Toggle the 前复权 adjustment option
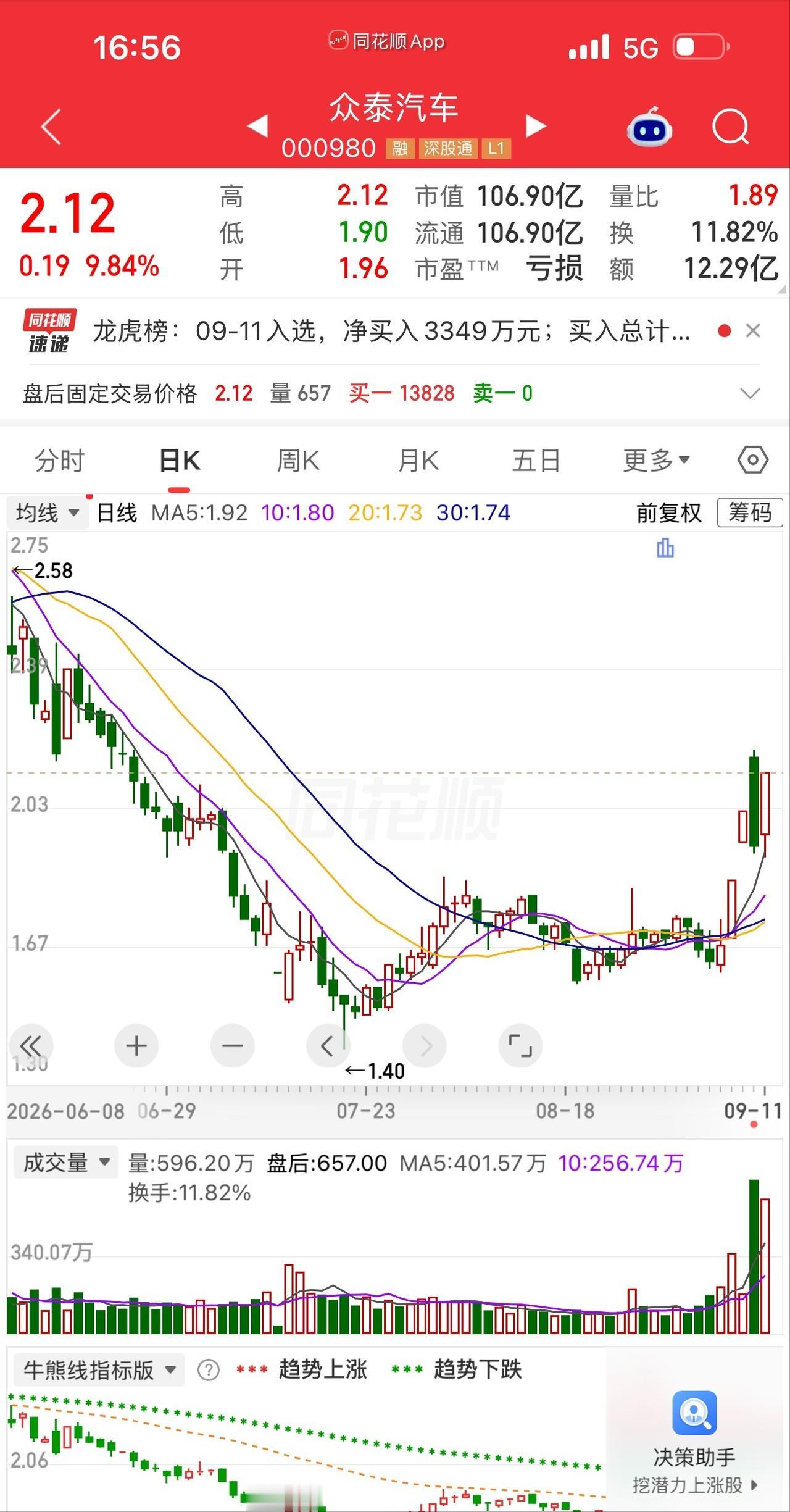This screenshot has height=1512, width=790. click(669, 512)
